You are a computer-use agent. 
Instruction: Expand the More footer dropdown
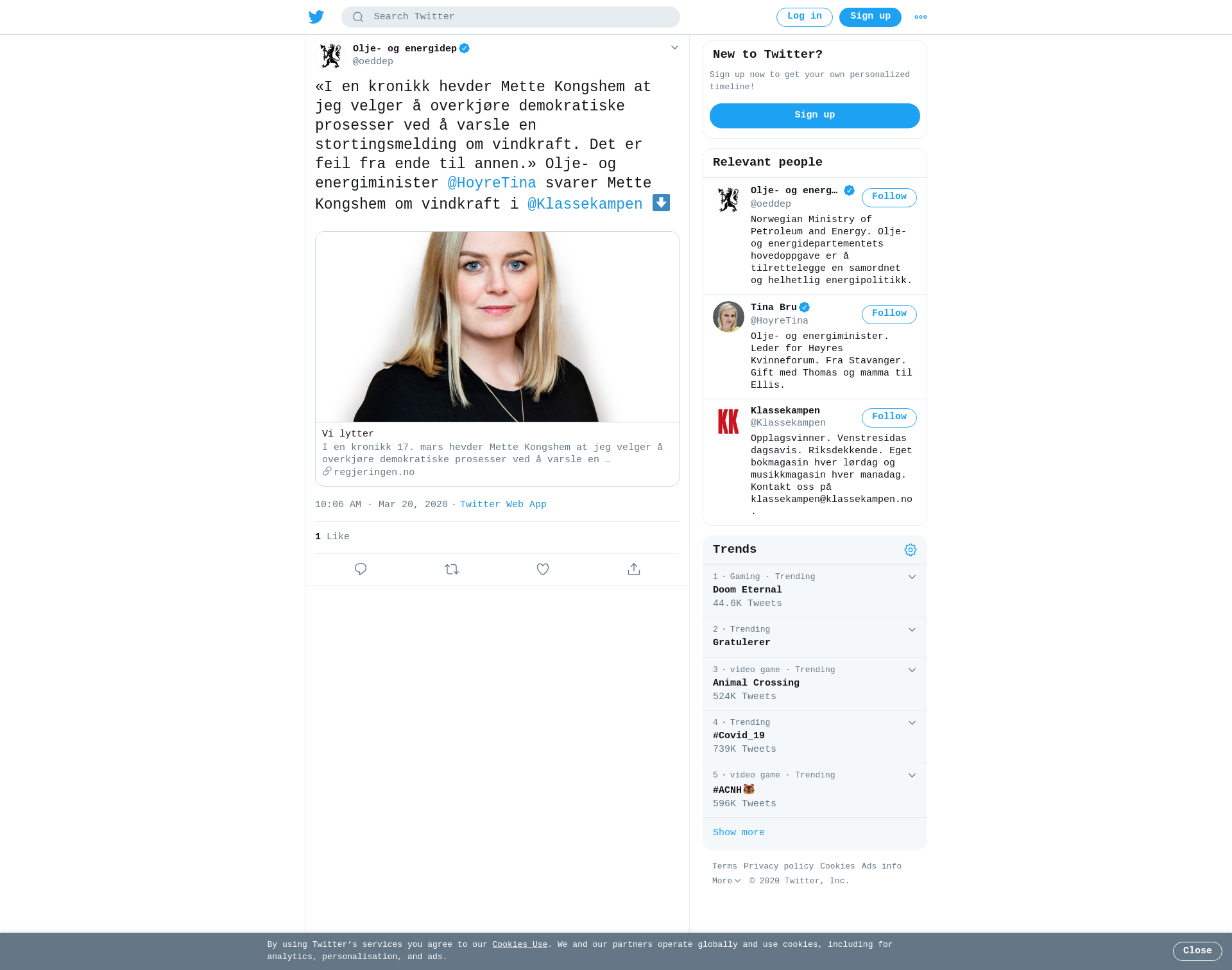(726, 881)
